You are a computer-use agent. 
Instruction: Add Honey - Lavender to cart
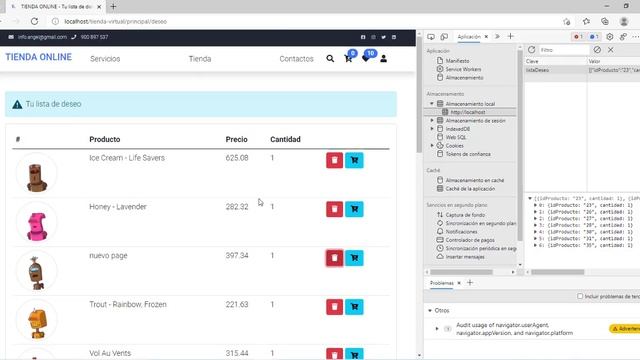pyautogui.click(x=354, y=209)
